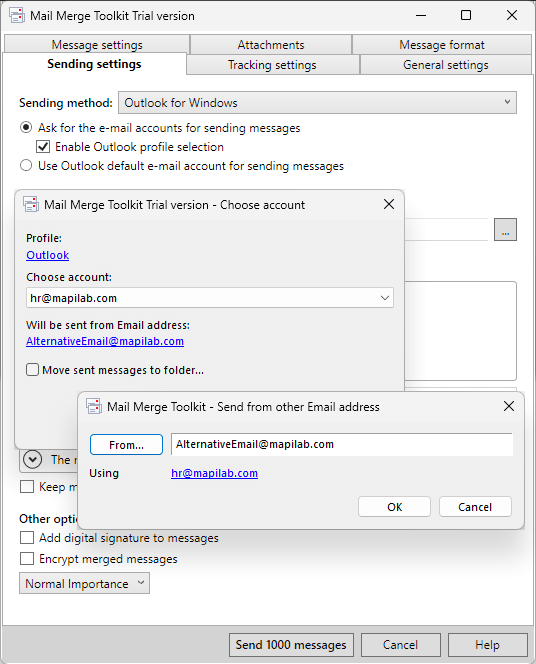Switch to the Message settings tab
The width and height of the screenshot is (536, 664).
[97, 44]
